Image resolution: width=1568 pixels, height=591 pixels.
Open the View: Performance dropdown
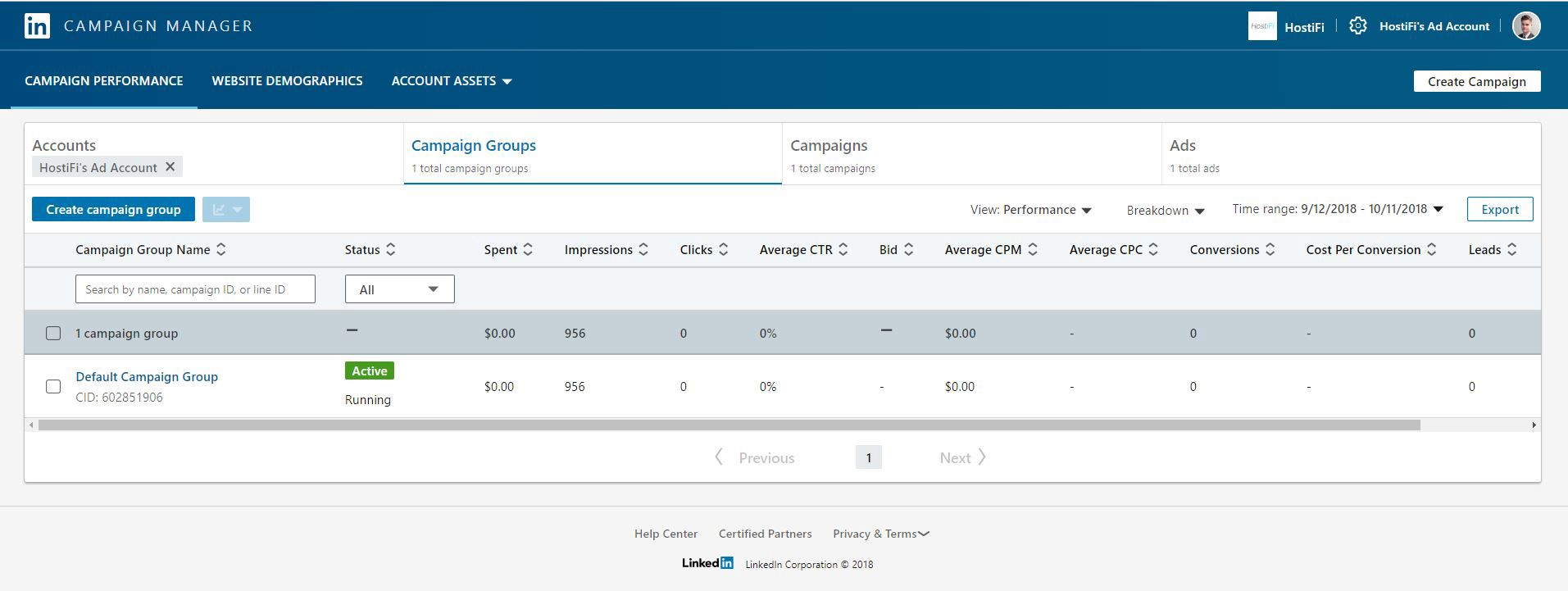[1031, 210]
